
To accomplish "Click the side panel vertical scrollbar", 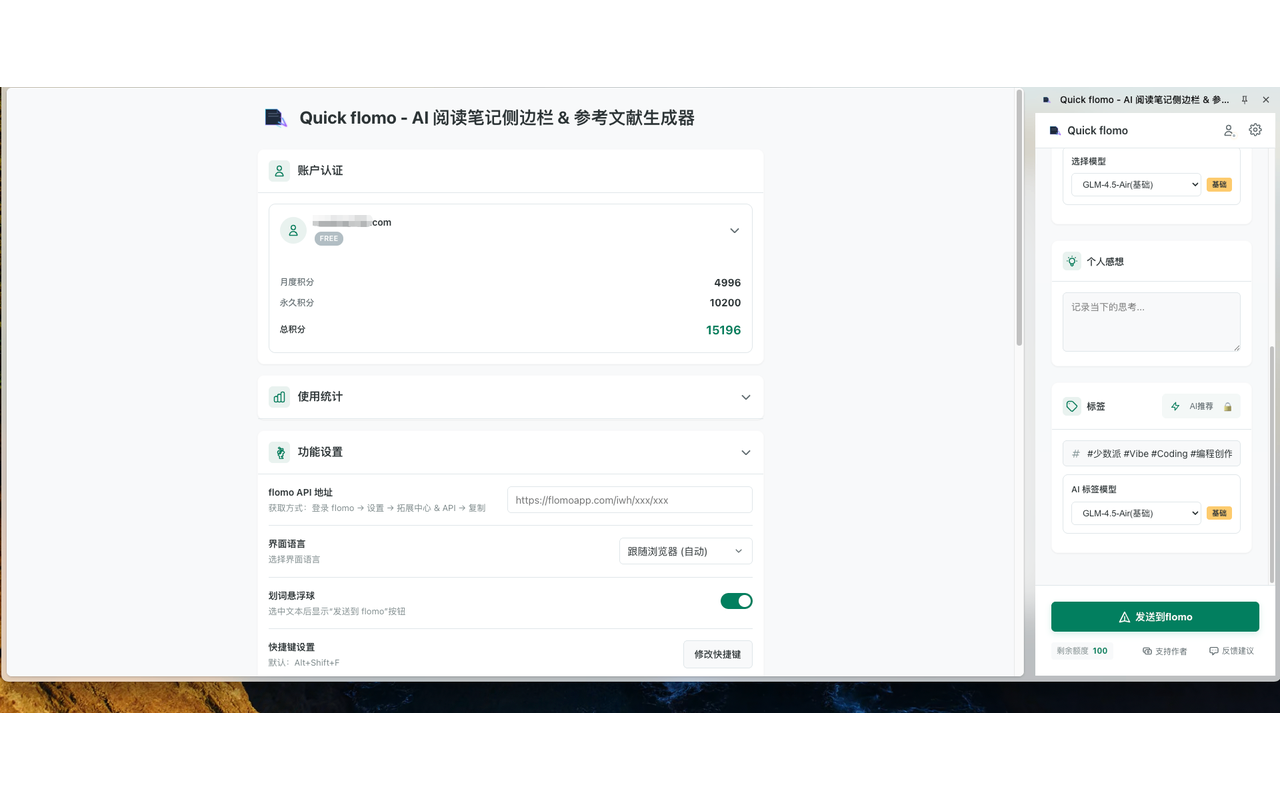I will point(1273,465).
